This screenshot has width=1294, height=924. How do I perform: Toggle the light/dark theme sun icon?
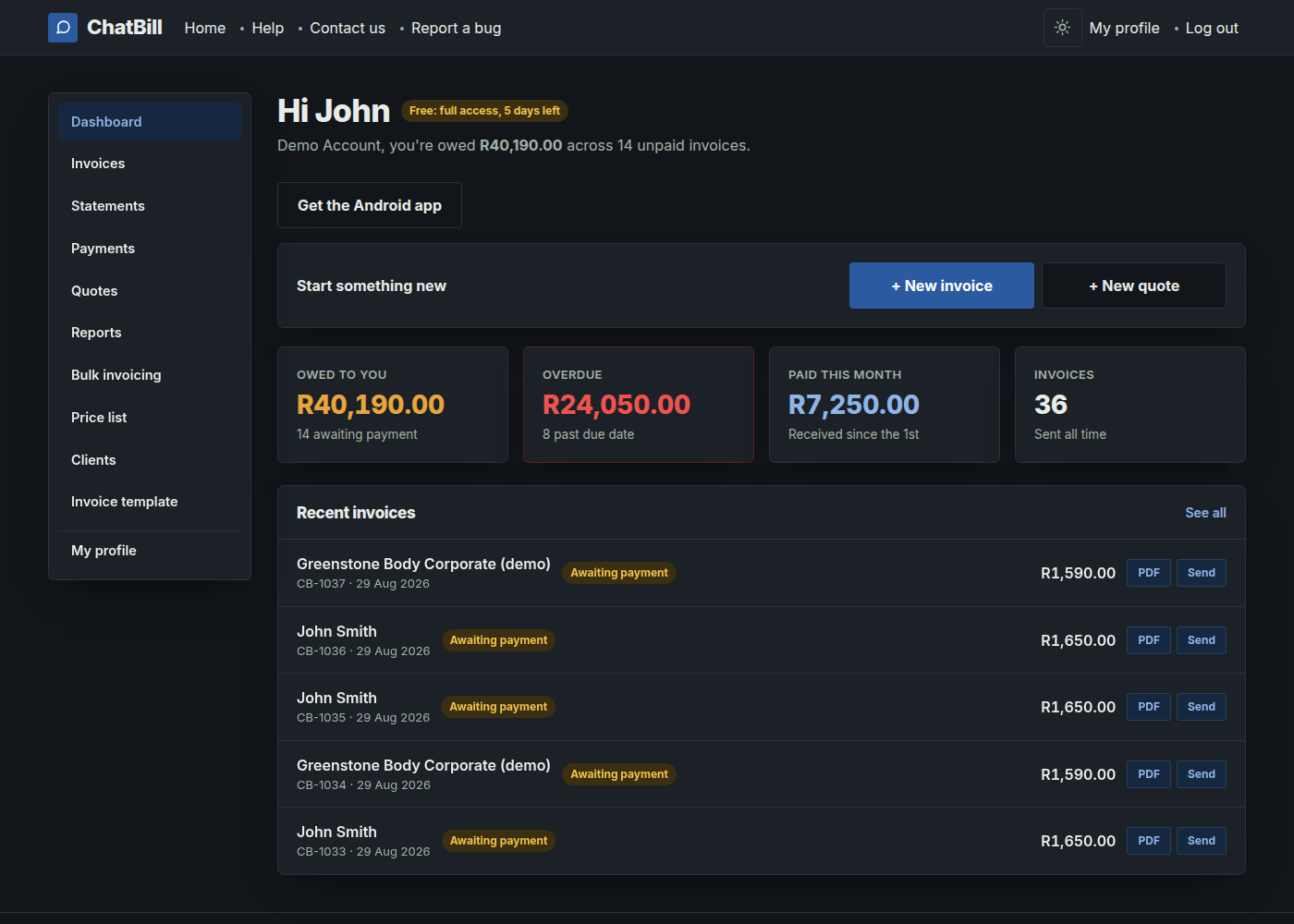click(1063, 28)
